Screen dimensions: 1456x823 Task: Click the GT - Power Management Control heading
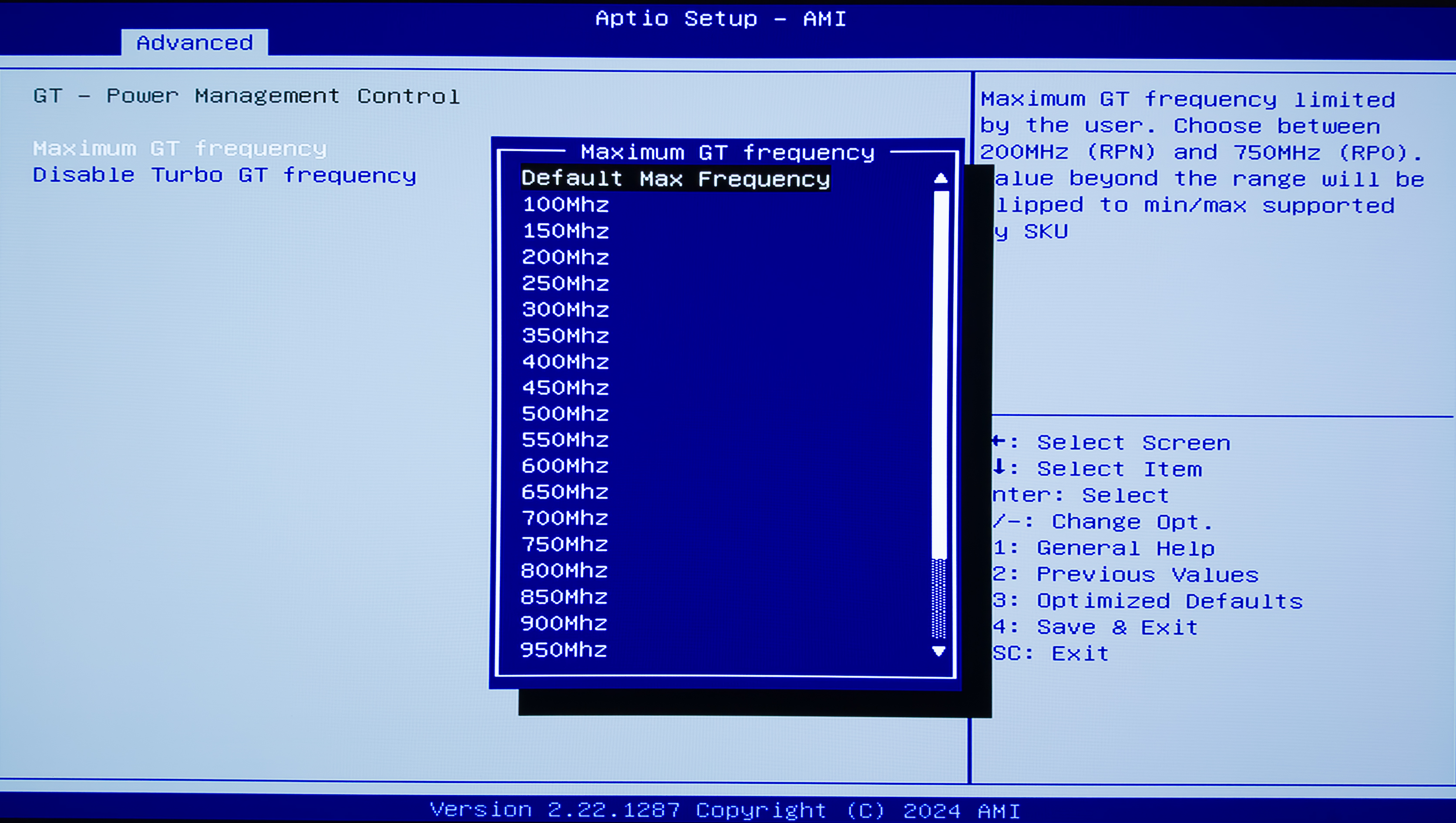point(246,96)
